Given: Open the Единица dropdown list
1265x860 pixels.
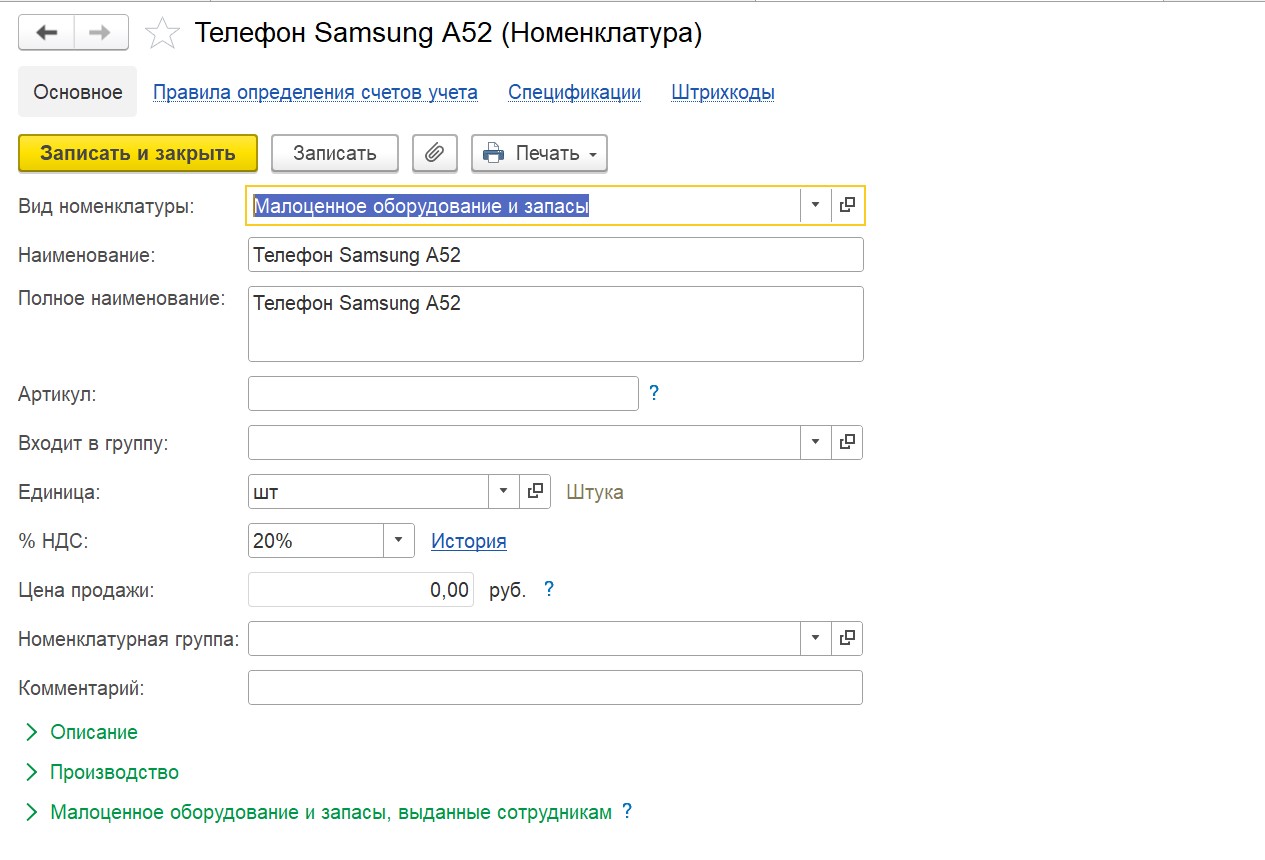Looking at the screenshot, I should pyautogui.click(x=503, y=491).
